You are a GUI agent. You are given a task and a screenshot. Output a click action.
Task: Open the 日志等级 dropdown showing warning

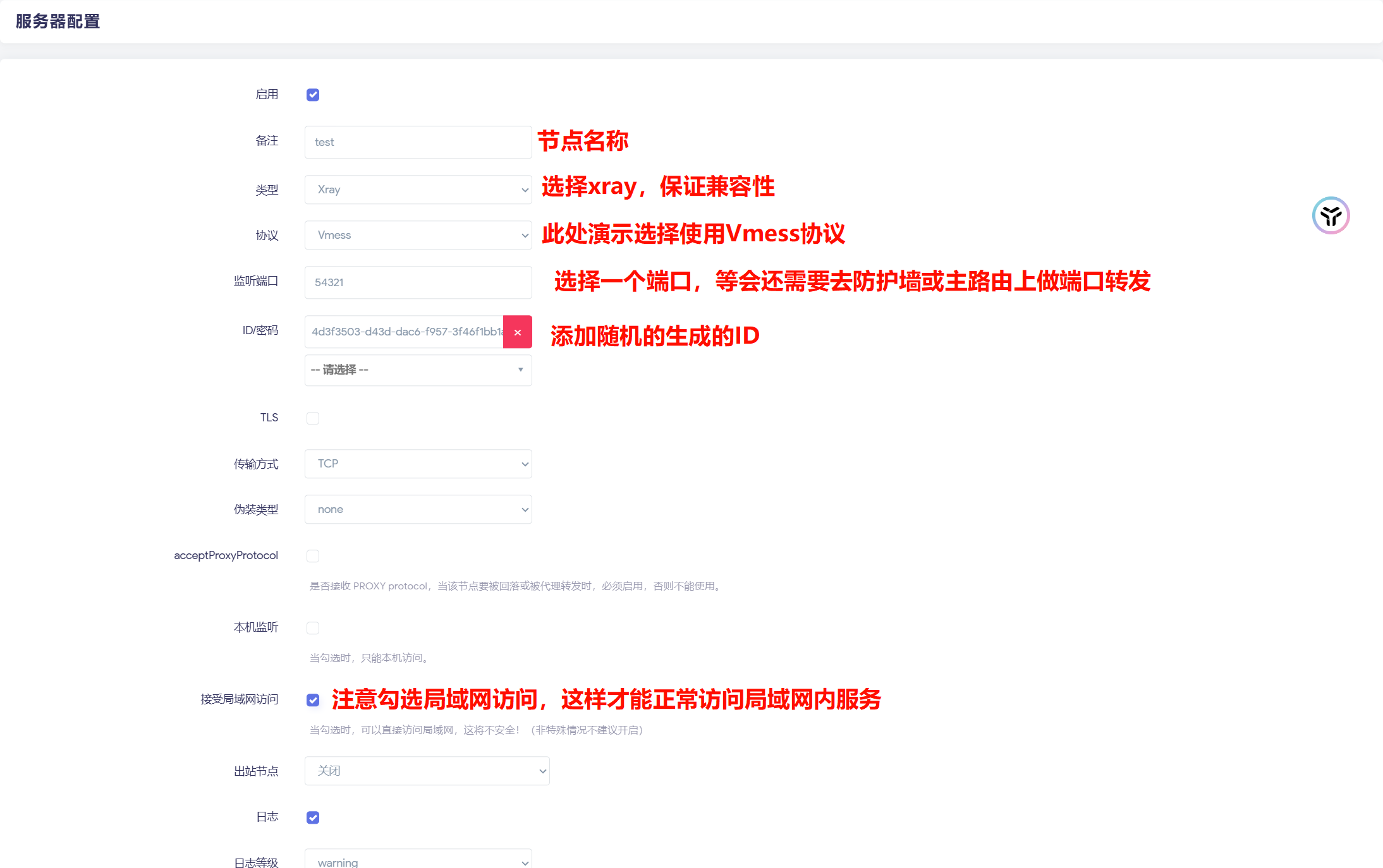pyautogui.click(x=418, y=860)
